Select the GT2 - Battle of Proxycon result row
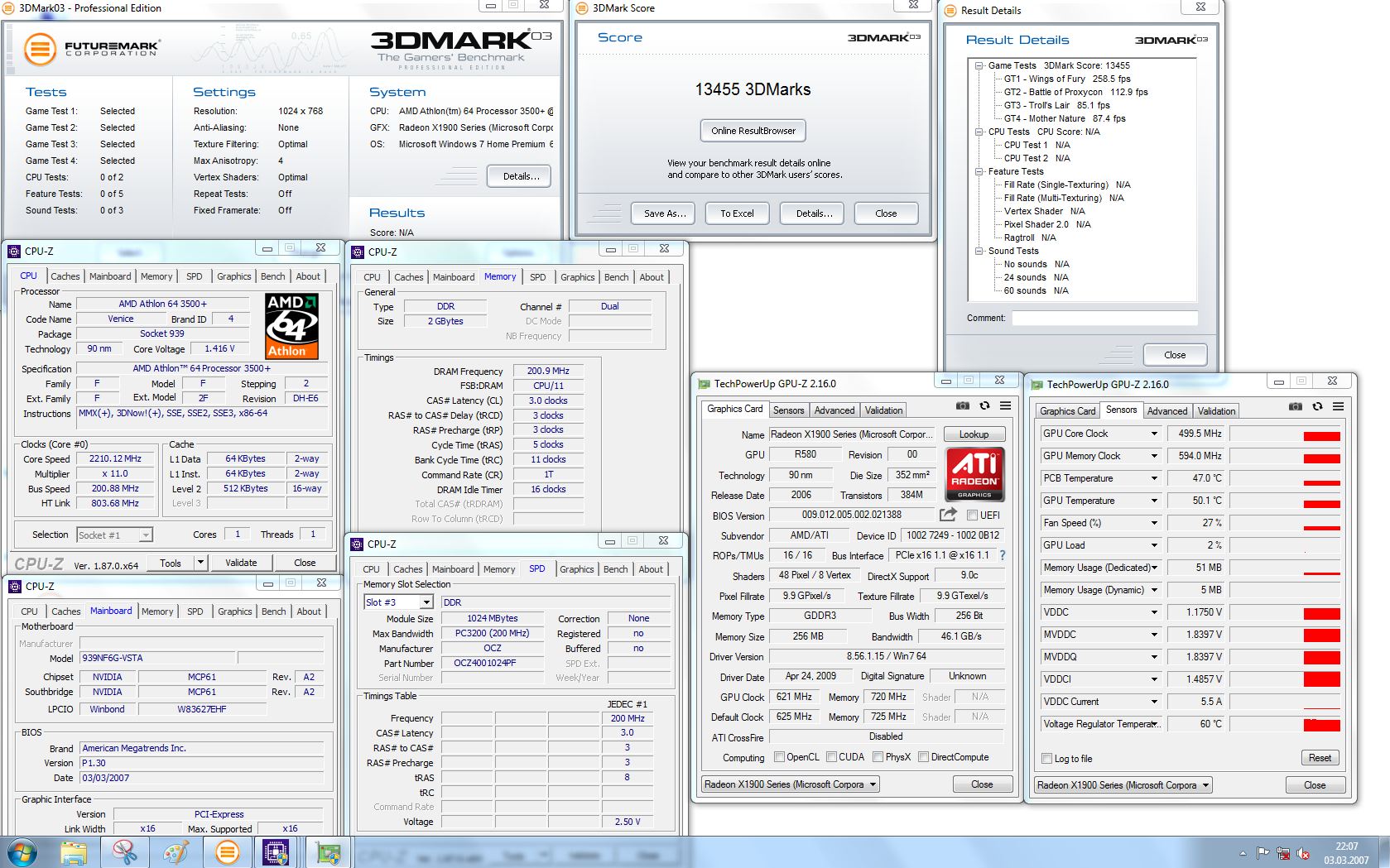This screenshot has width=1390, height=868. click(1076, 92)
